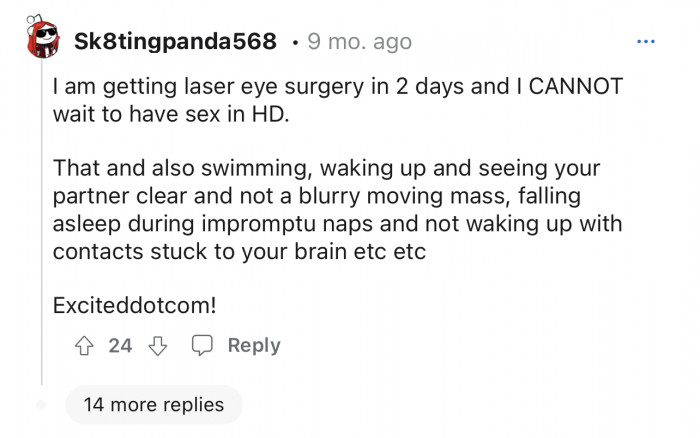The image size is (700, 438).
Task: Open the three-dot comment options menu
Action: coord(646,42)
